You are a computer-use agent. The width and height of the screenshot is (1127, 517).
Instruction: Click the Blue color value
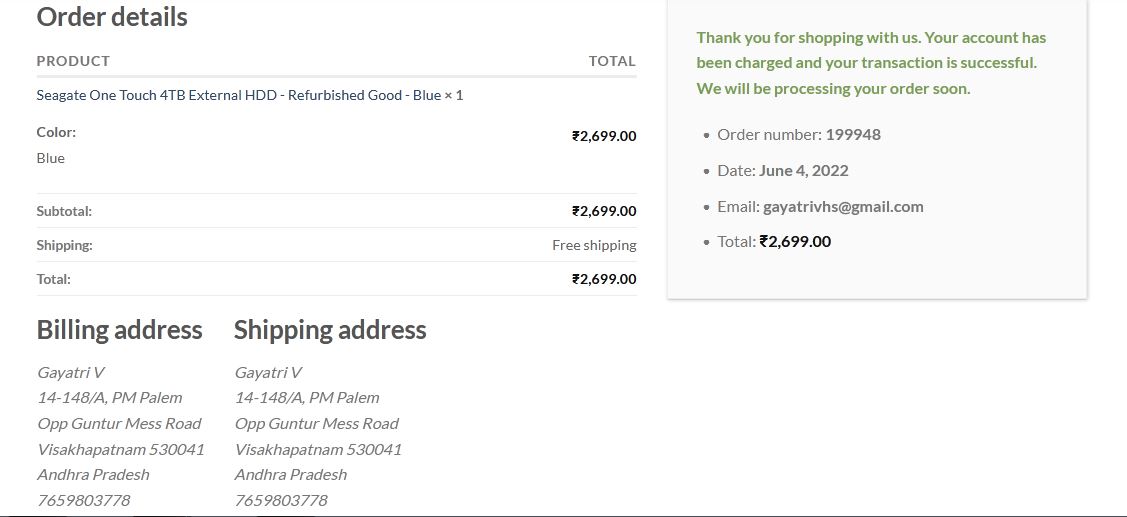click(x=50, y=158)
